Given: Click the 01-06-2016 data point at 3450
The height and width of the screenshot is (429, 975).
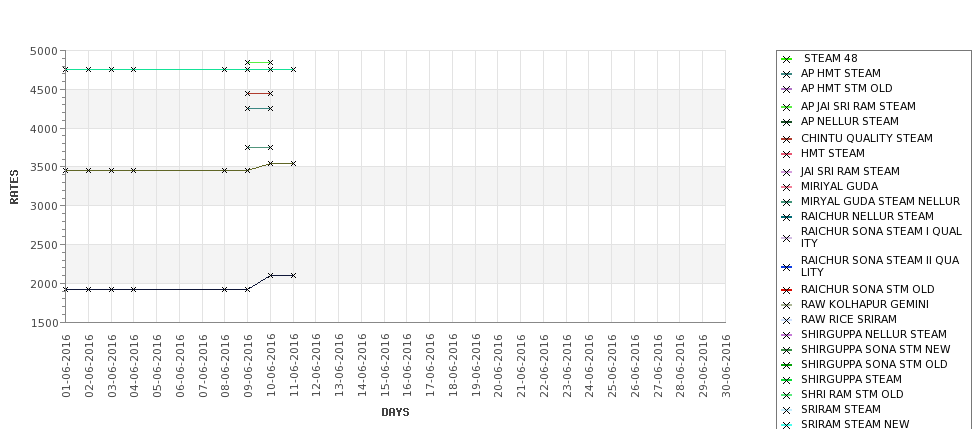Looking at the screenshot, I should click(x=66, y=170).
